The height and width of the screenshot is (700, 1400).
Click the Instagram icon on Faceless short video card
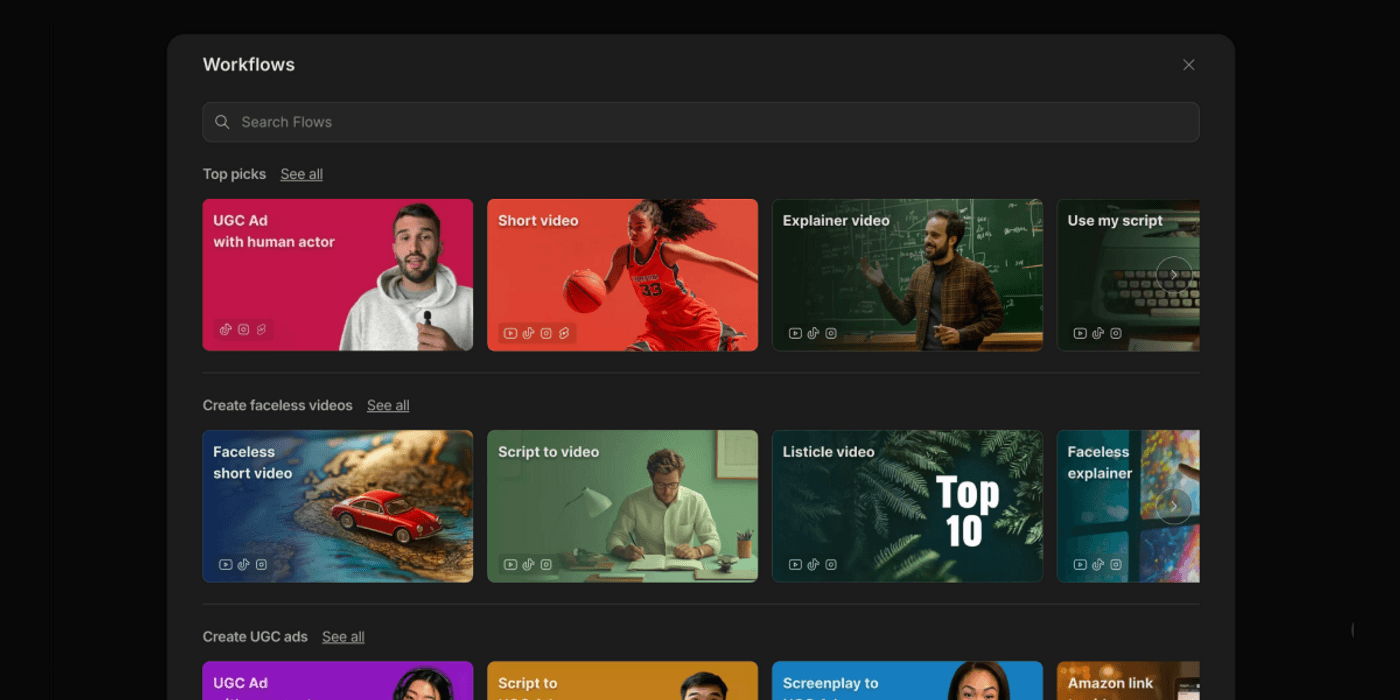click(x=261, y=564)
